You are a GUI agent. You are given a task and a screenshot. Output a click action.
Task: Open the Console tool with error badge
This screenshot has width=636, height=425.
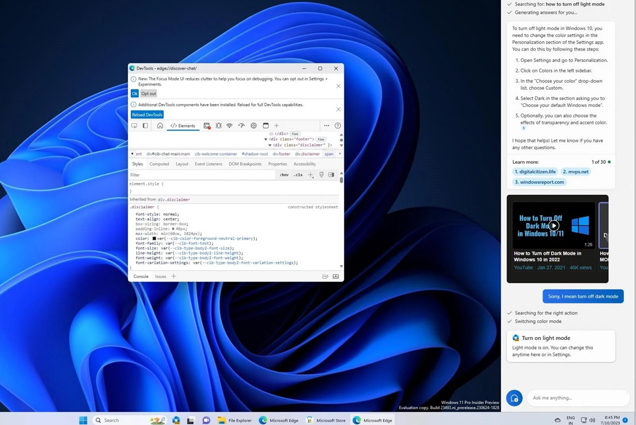[207, 126]
